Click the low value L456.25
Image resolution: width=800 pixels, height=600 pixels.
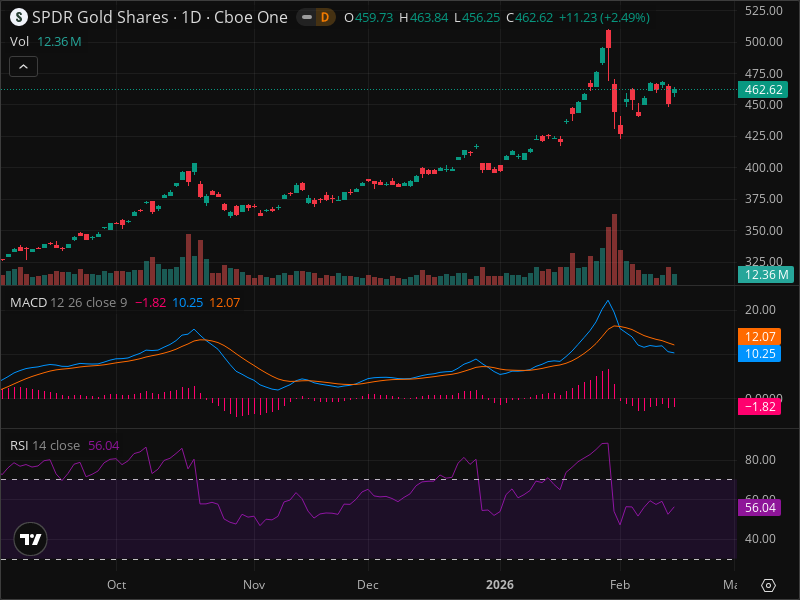click(x=477, y=18)
